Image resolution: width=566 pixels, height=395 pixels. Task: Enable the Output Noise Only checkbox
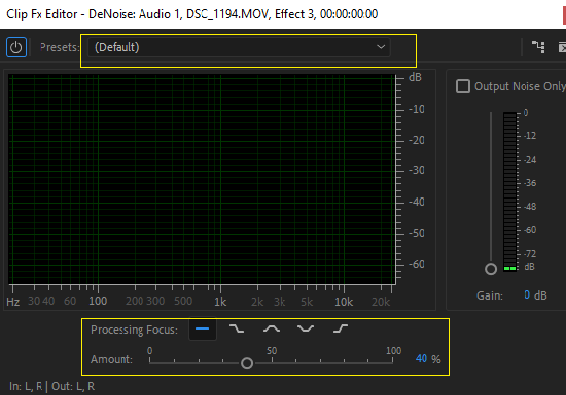point(463,86)
